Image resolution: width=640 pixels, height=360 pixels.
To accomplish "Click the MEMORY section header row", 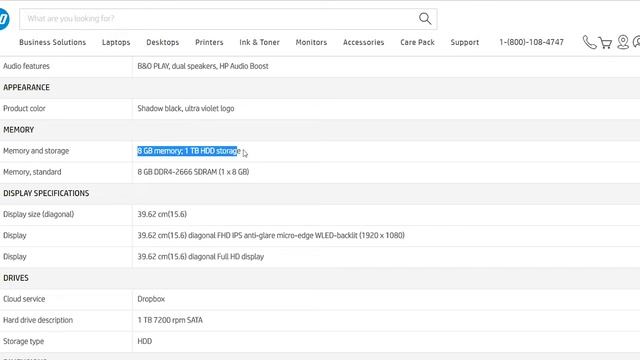I will click(320, 130).
